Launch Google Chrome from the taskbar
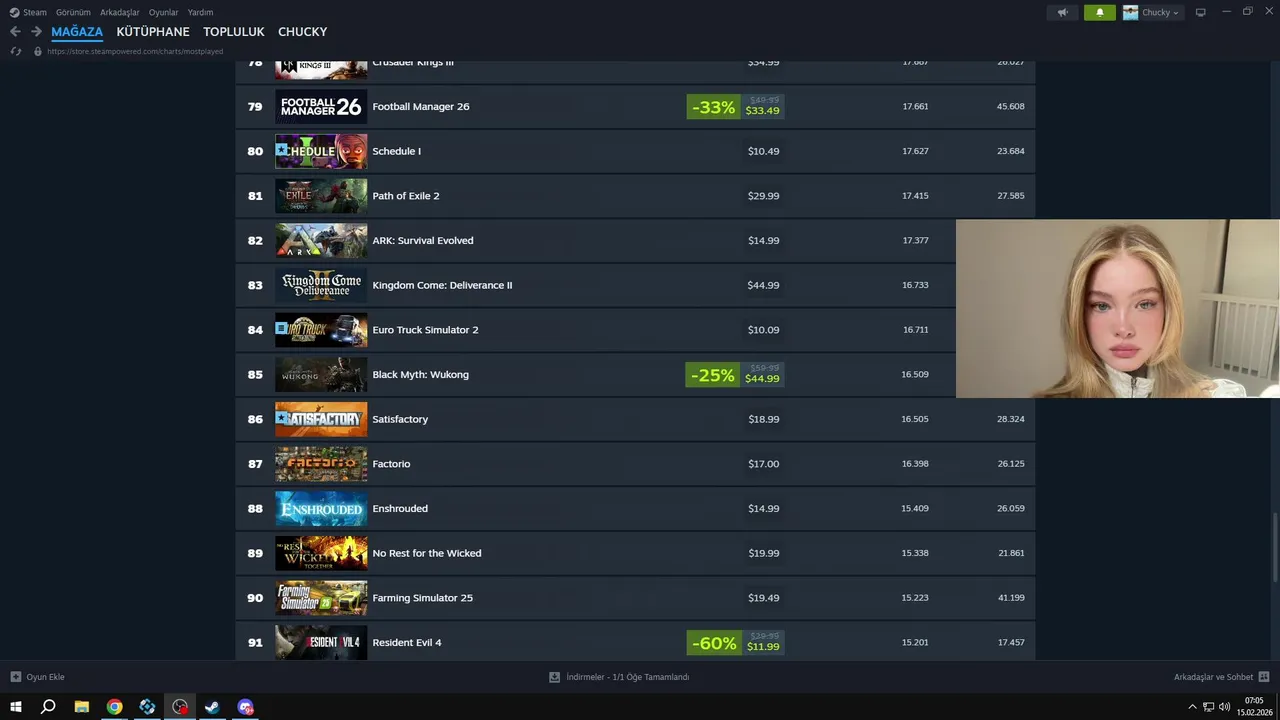Screen dimensions: 1280x720 click(x=115, y=707)
